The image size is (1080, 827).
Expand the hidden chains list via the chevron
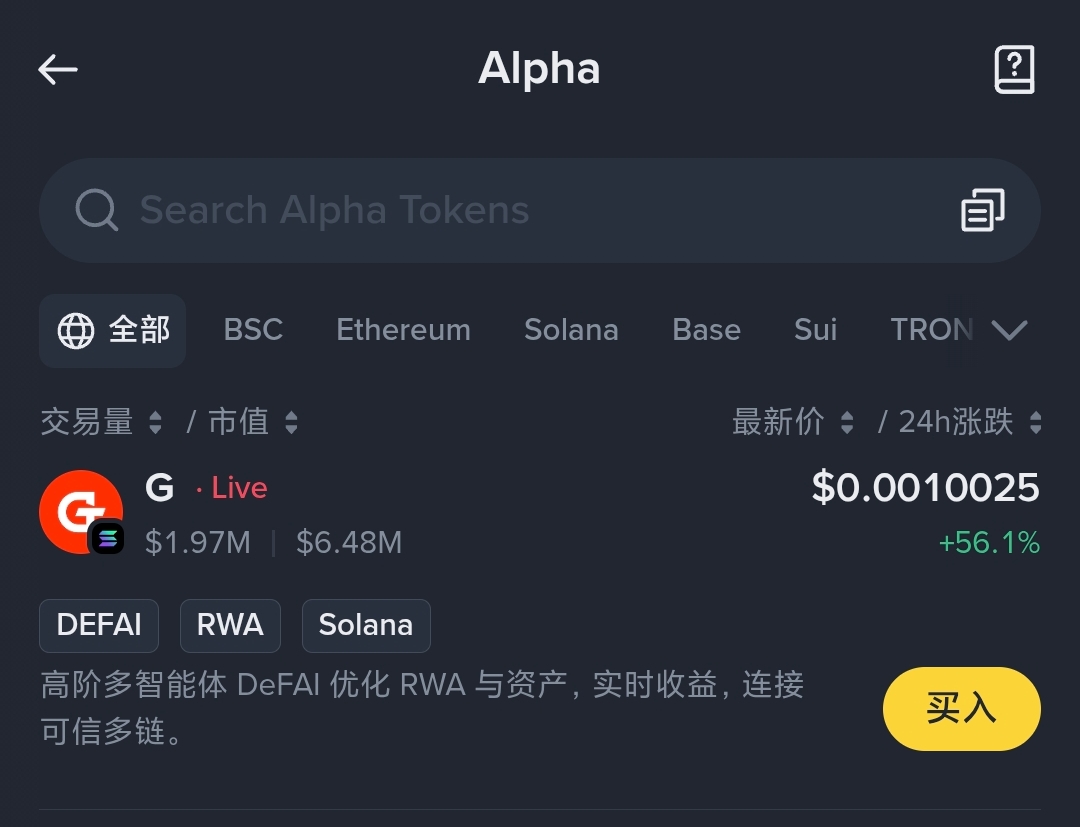tap(1010, 330)
